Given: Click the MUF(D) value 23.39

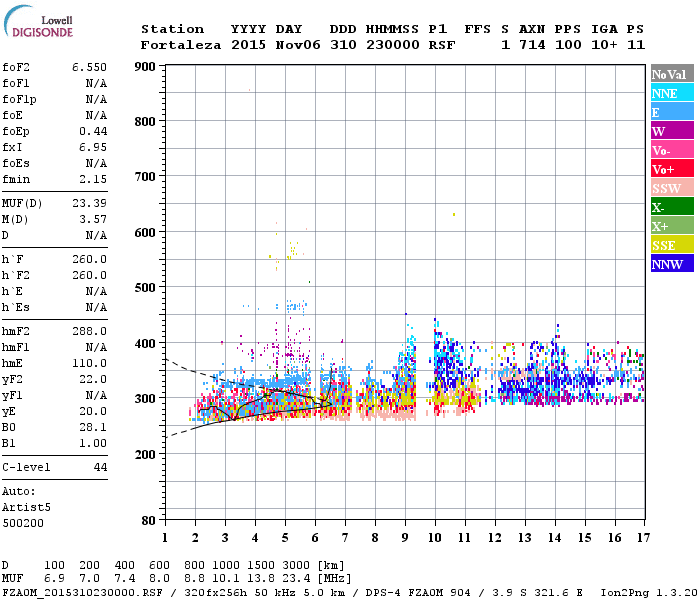Looking at the screenshot, I should click(x=89, y=204).
